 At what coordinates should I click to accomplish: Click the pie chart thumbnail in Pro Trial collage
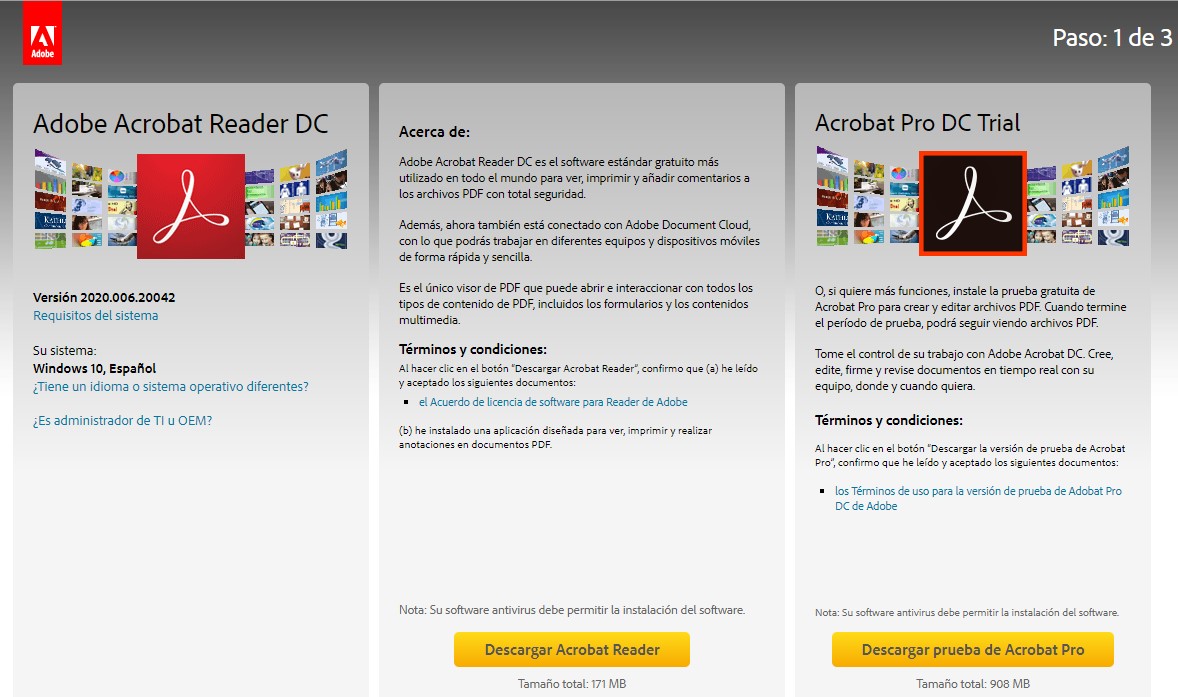[898, 172]
